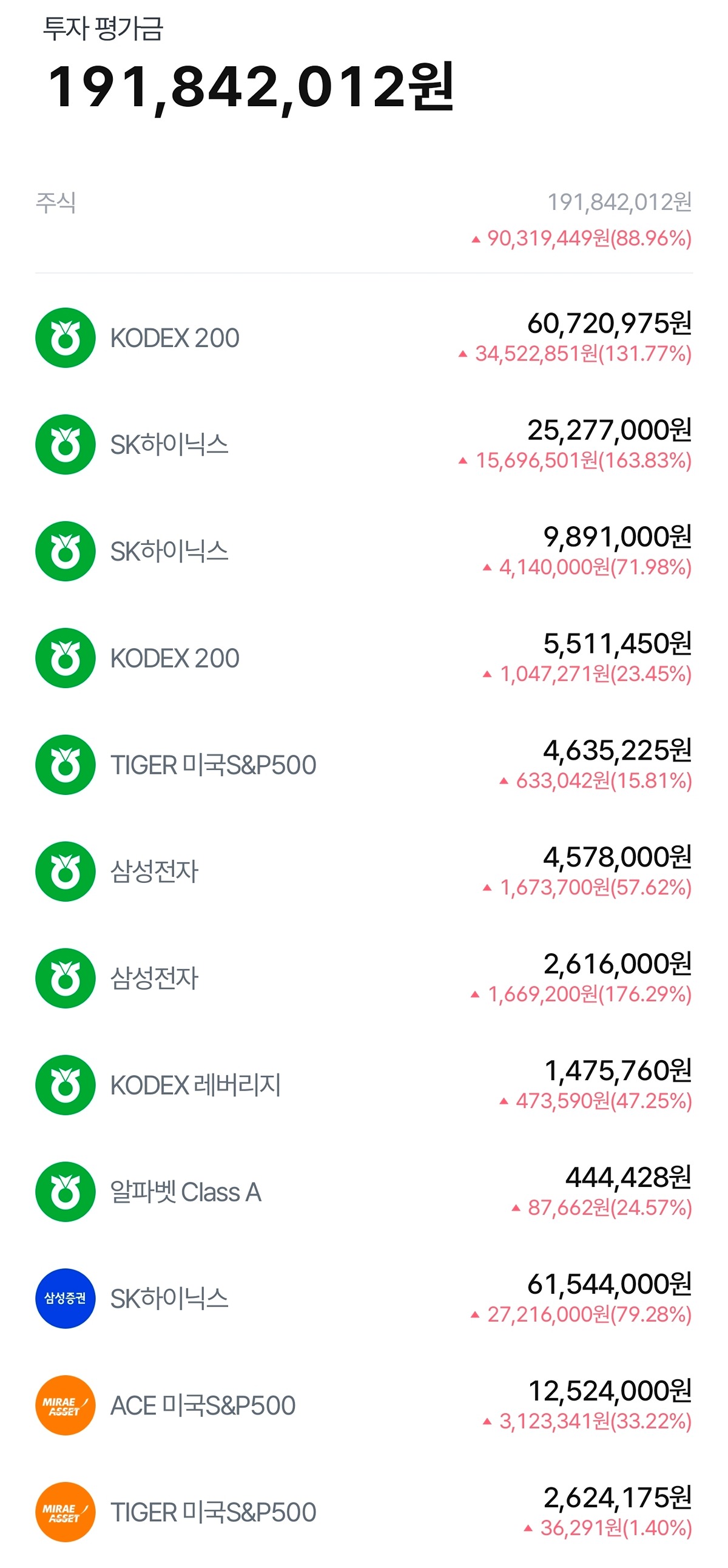This screenshot has width=728, height=1568.
Task: Tap the green icon beside SK하이닉스 worth 25,277,000원
Action: click(65, 444)
